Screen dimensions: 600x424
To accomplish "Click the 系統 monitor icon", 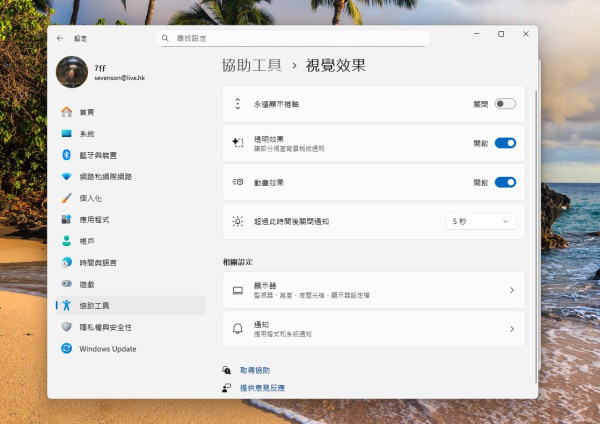I will (67, 133).
